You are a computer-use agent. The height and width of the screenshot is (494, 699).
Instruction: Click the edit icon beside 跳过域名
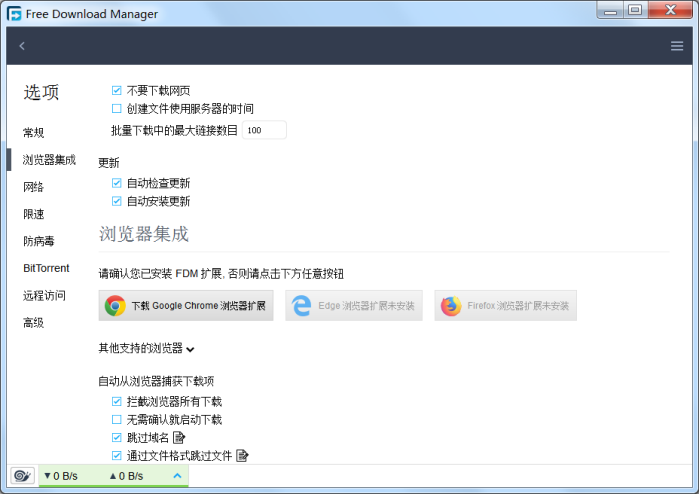click(x=180, y=438)
